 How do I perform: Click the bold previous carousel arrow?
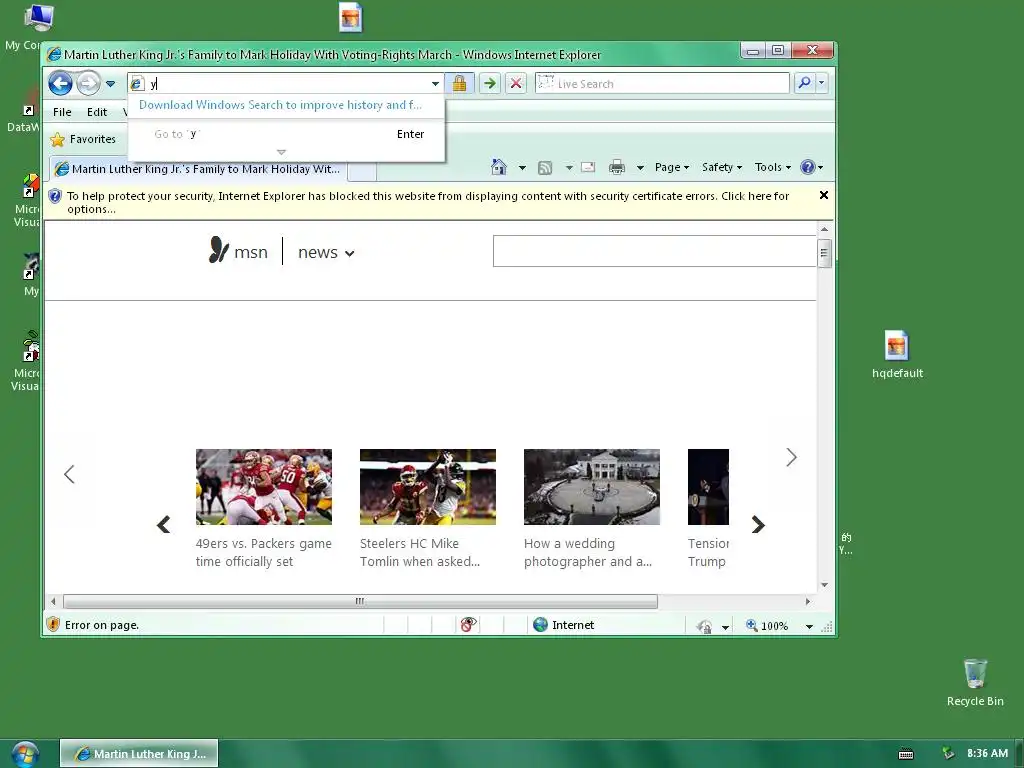[x=164, y=524]
